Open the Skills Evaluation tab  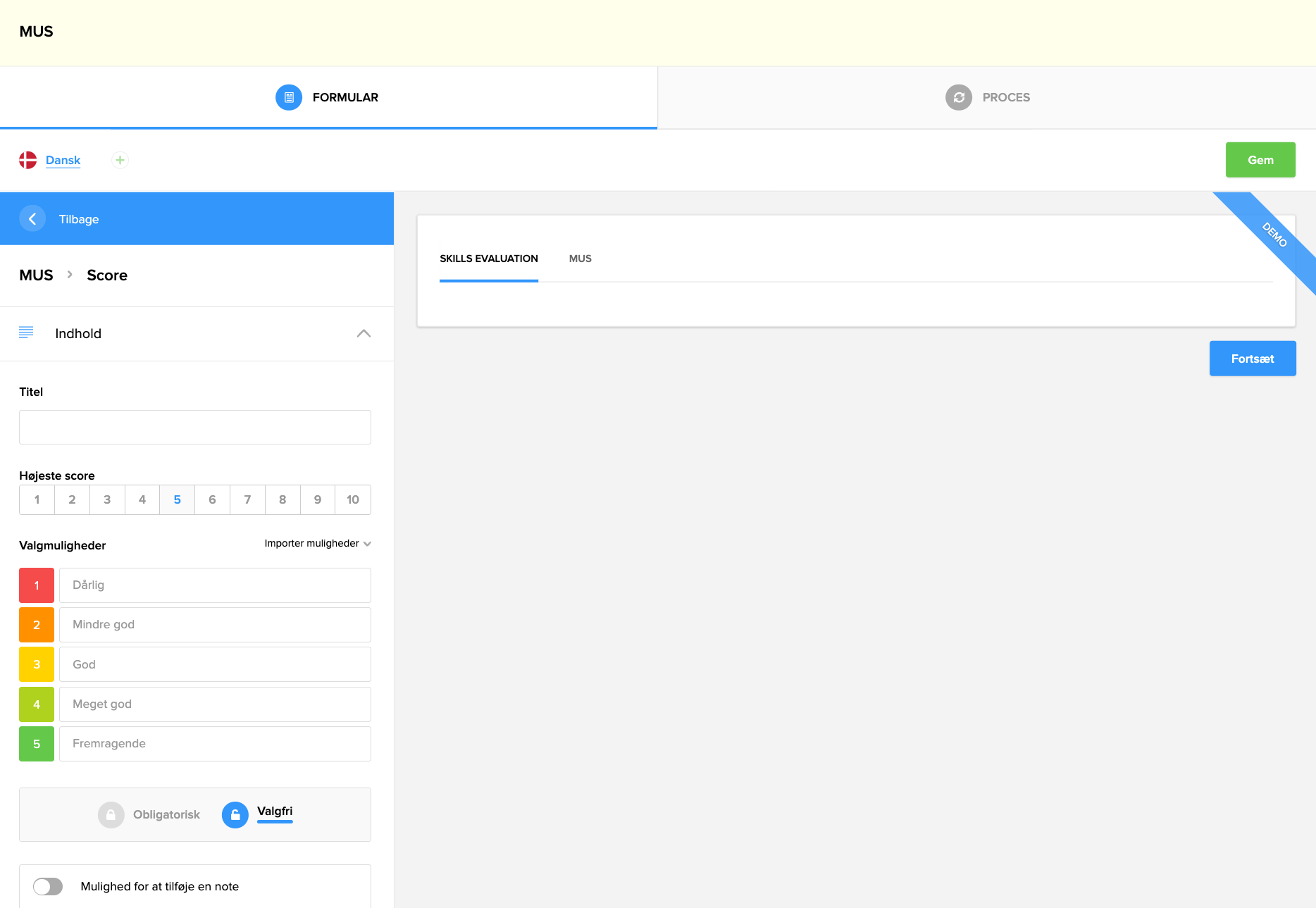point(488,259)
